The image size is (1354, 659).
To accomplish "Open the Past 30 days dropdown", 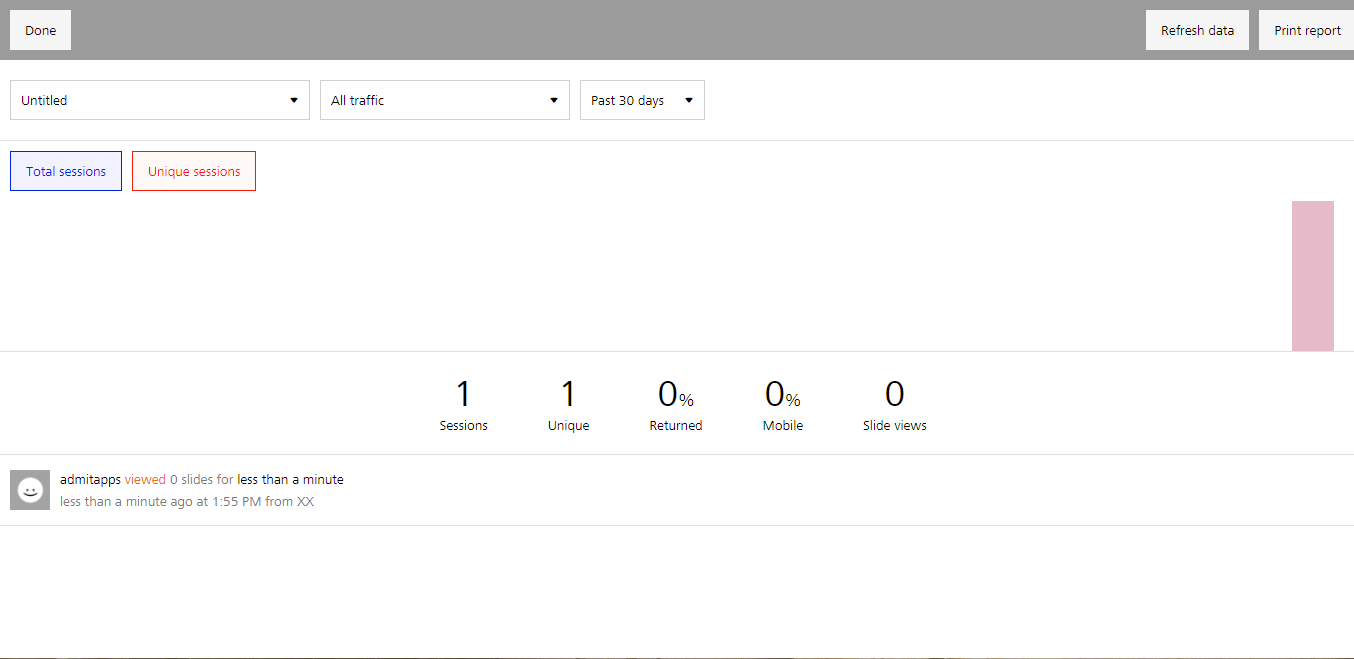I will click(642, 100).
